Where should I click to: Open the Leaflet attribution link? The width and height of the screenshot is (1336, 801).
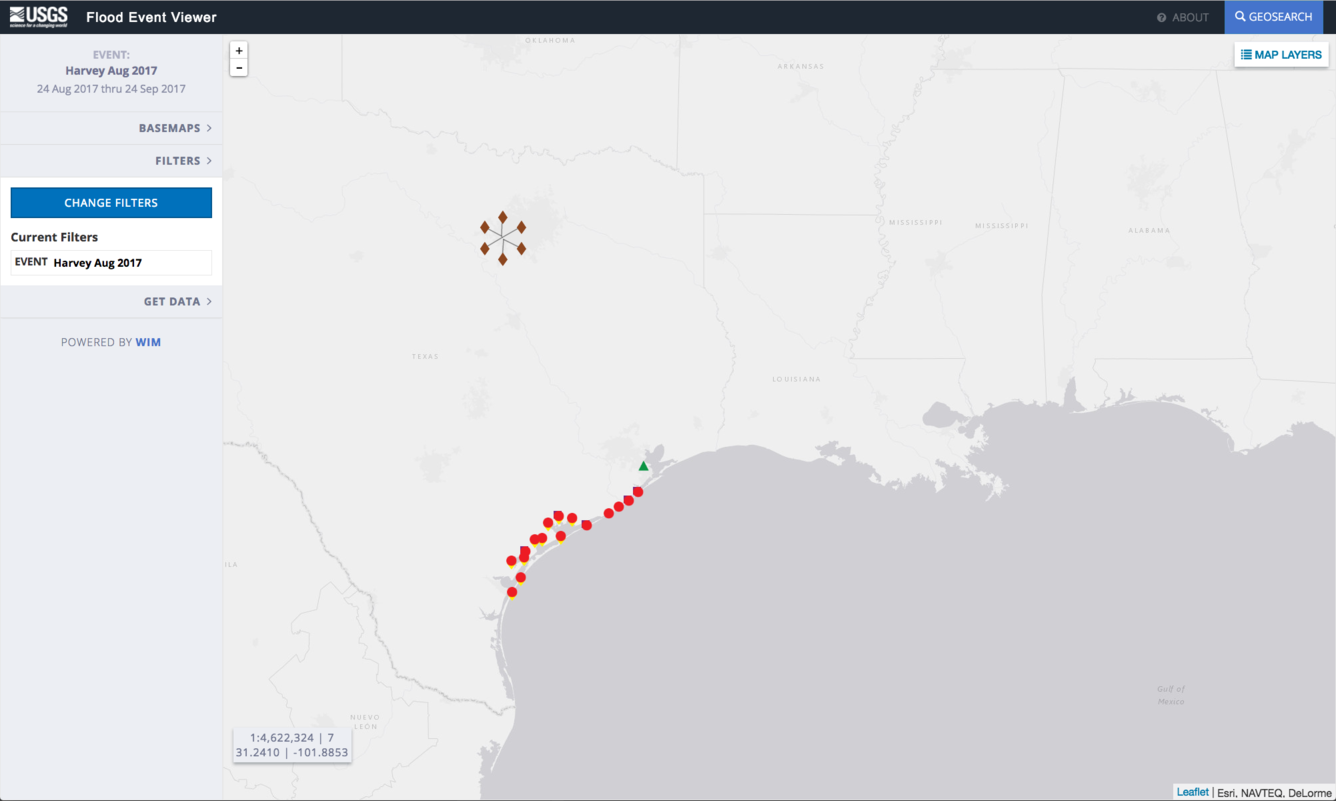(x=1192, y=792)
